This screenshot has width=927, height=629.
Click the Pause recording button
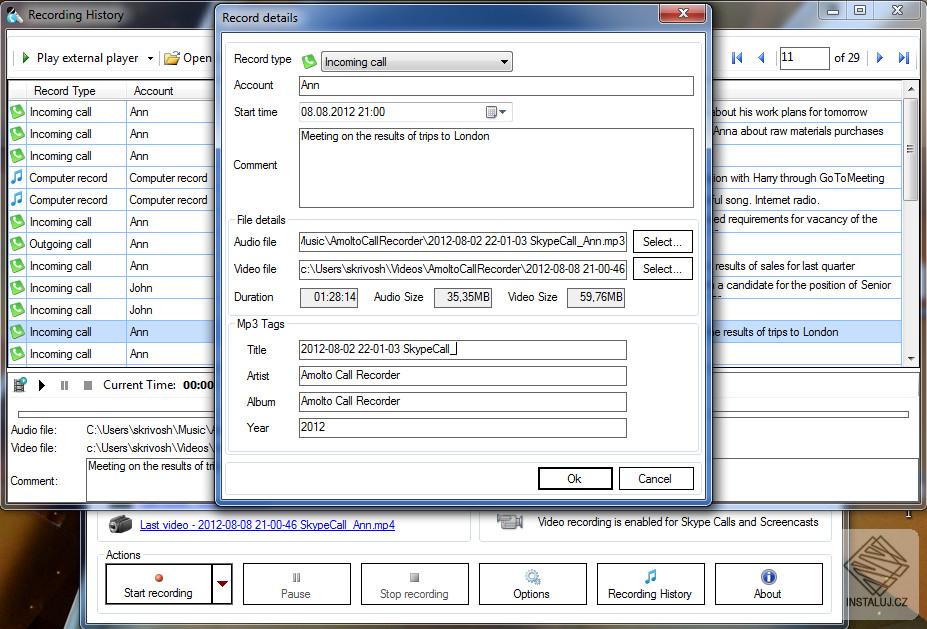click(x=296, y=584)
